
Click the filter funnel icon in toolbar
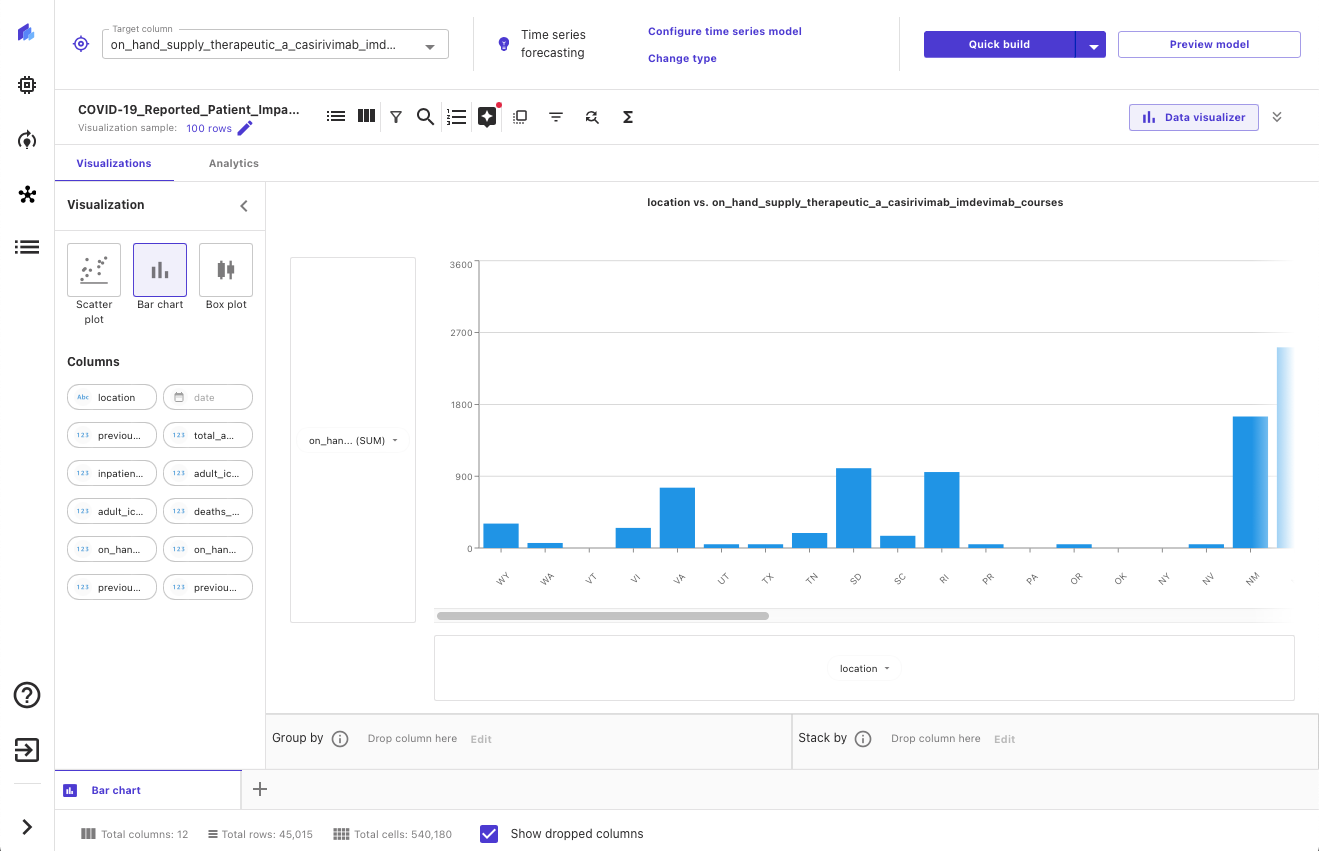click(396, 117)
